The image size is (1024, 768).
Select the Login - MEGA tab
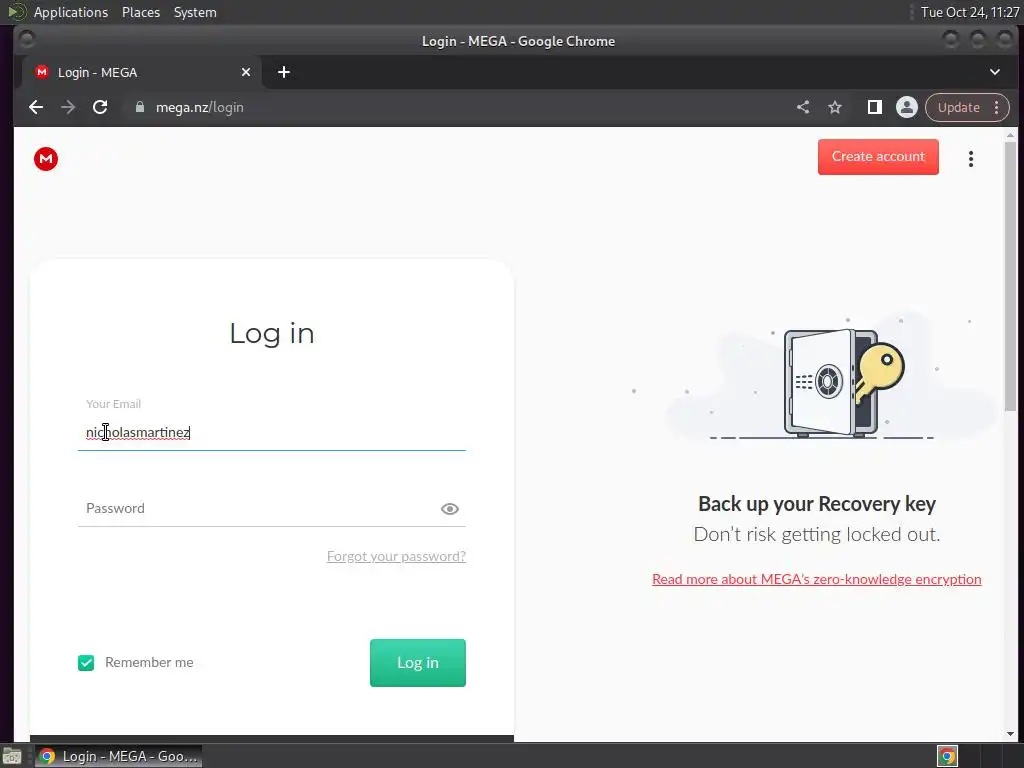142,72
